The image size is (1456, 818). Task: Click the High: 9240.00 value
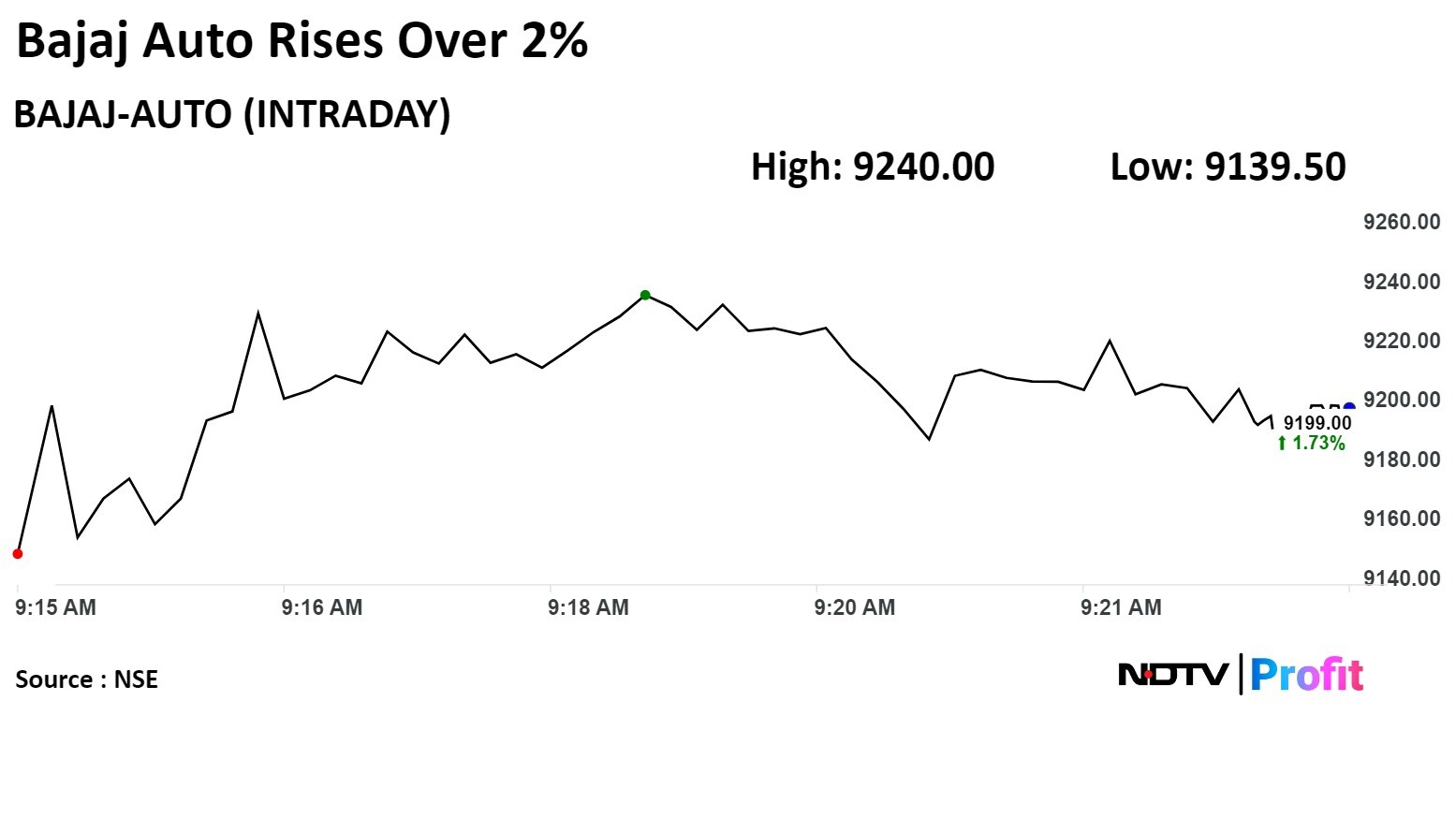(x=873, y=168)
